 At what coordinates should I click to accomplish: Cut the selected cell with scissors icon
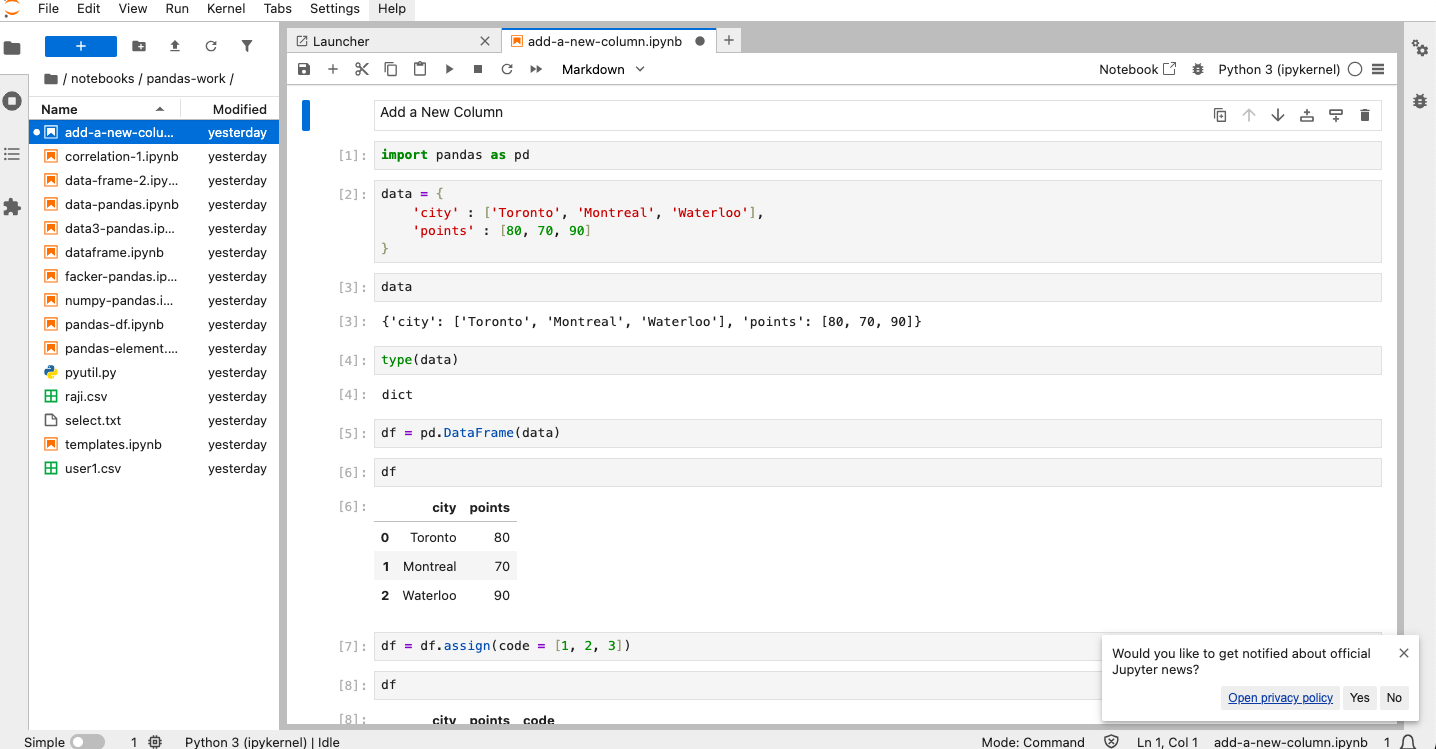(362, 69)
